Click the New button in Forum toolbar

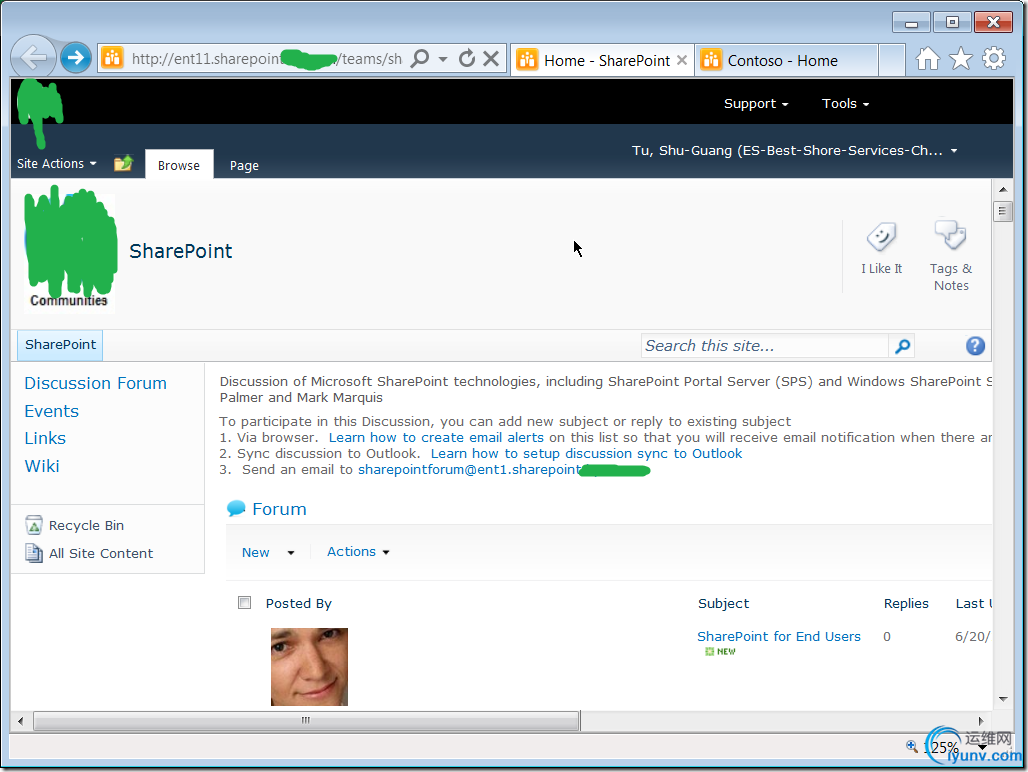point(256,552)
